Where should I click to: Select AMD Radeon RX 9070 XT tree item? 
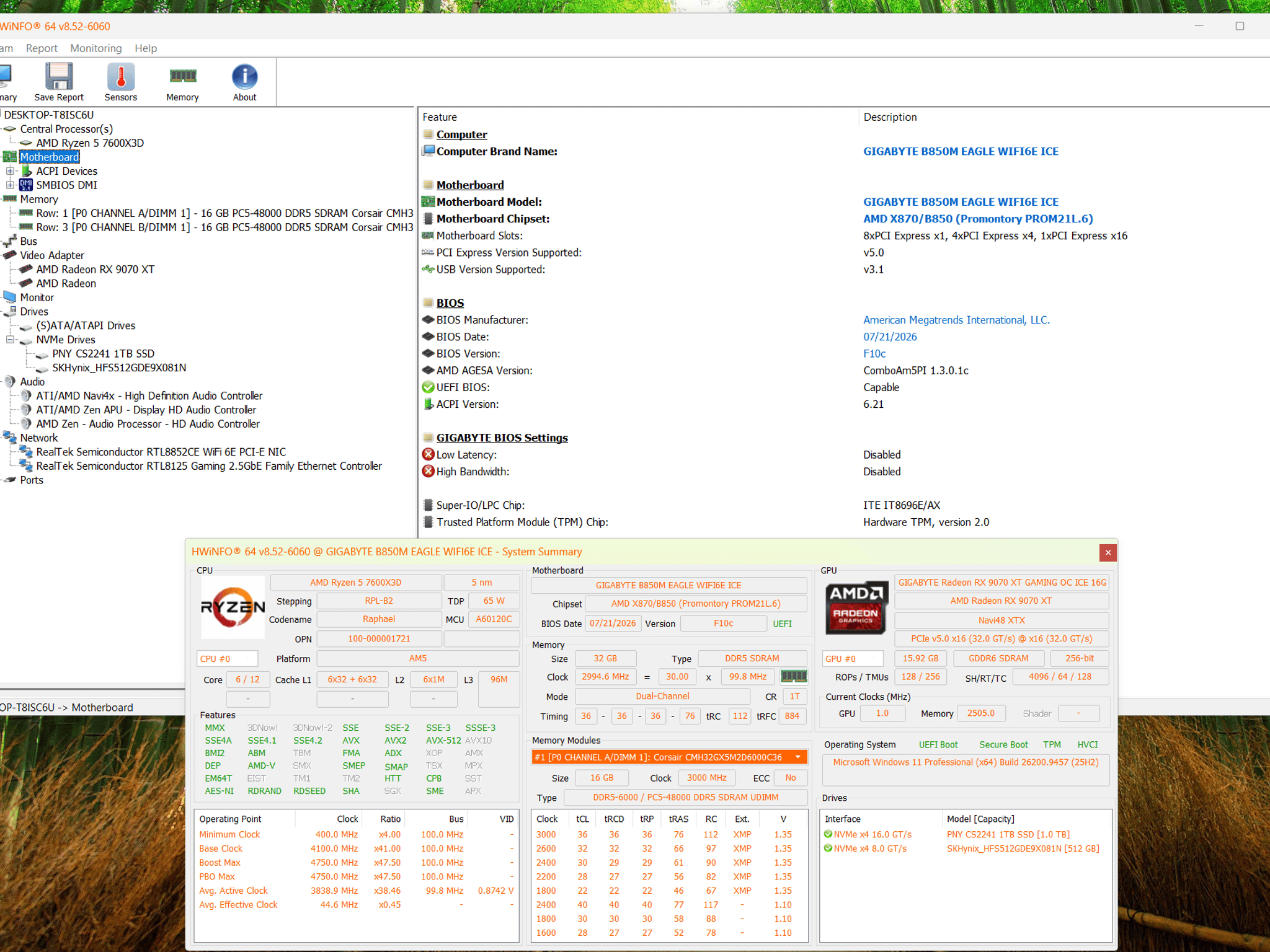(95, 269)
